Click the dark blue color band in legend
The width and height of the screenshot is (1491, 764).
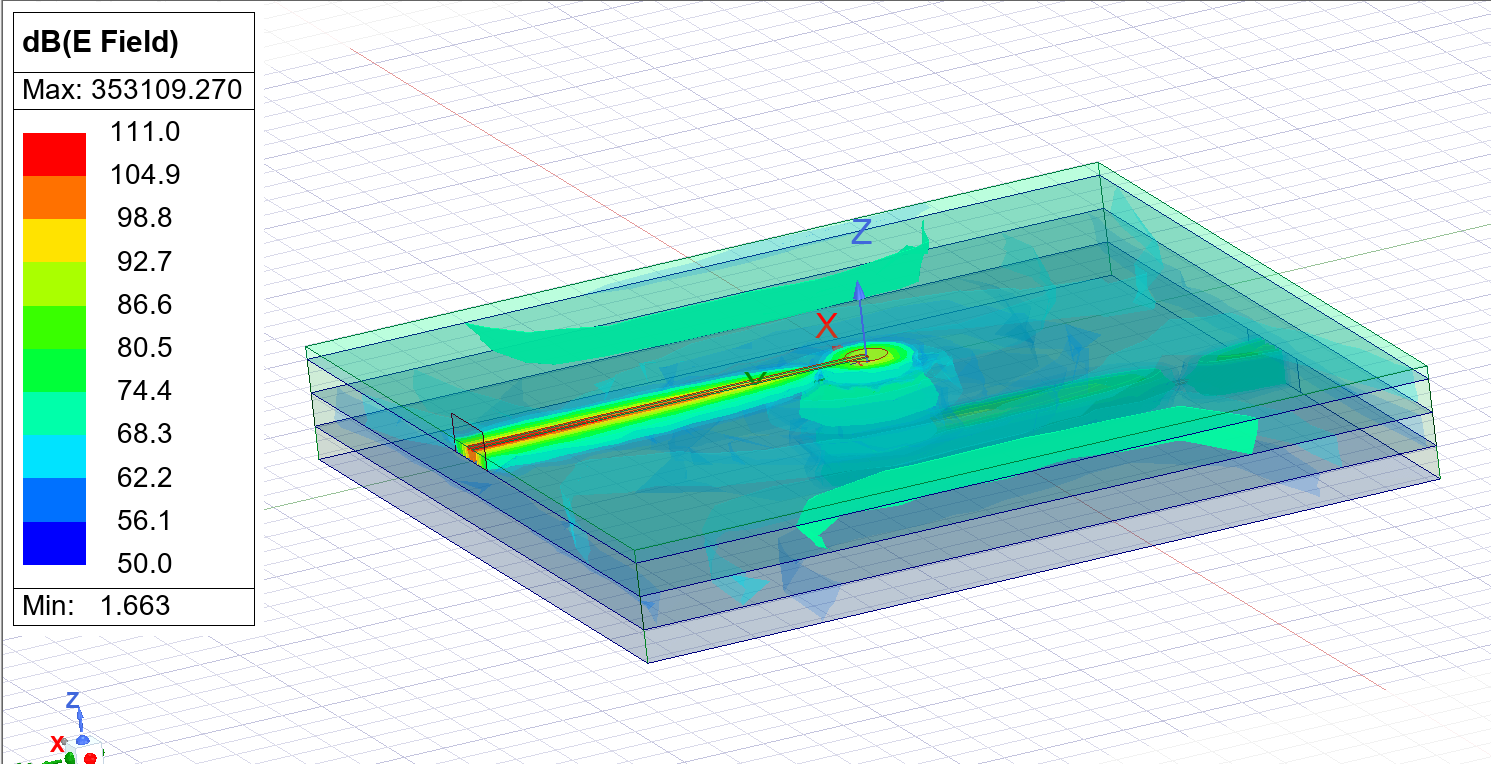55,544
